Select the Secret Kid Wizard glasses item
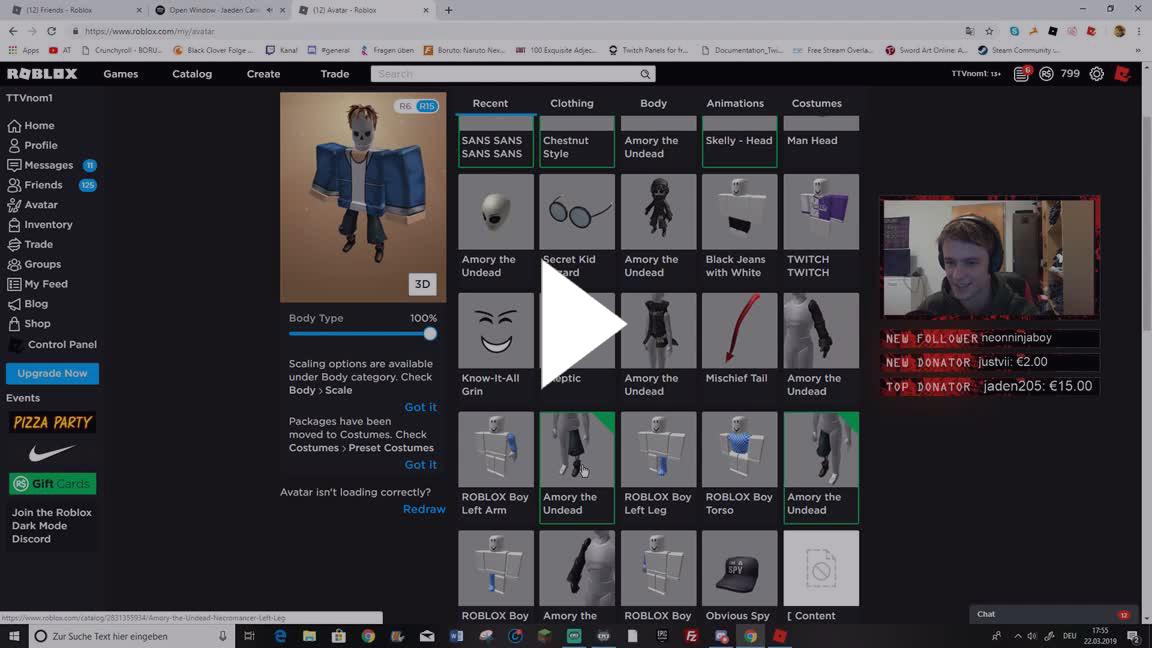1152x648 pixels. [577, 226]
